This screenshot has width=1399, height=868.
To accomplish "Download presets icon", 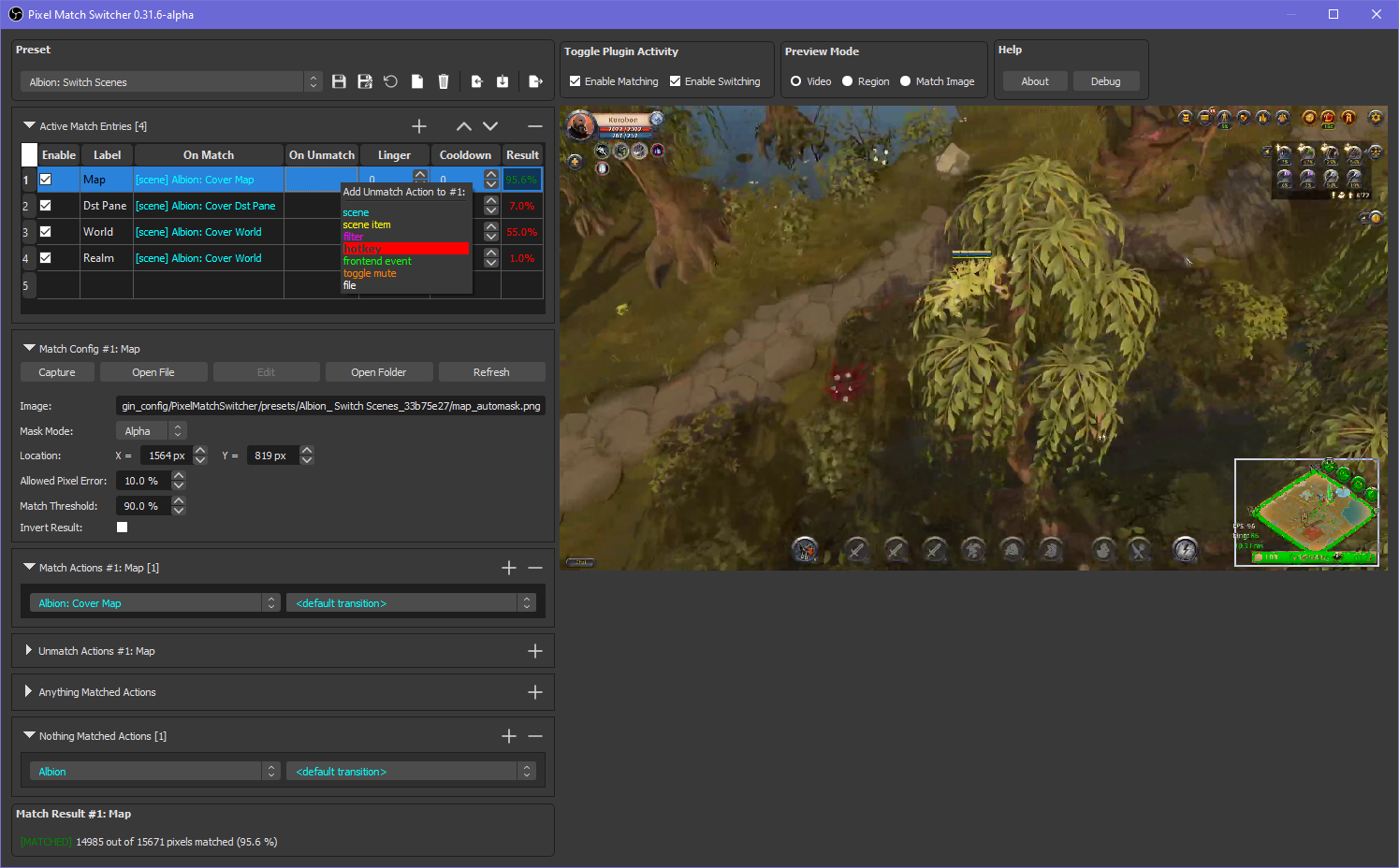I will click(x=503, y=81).
